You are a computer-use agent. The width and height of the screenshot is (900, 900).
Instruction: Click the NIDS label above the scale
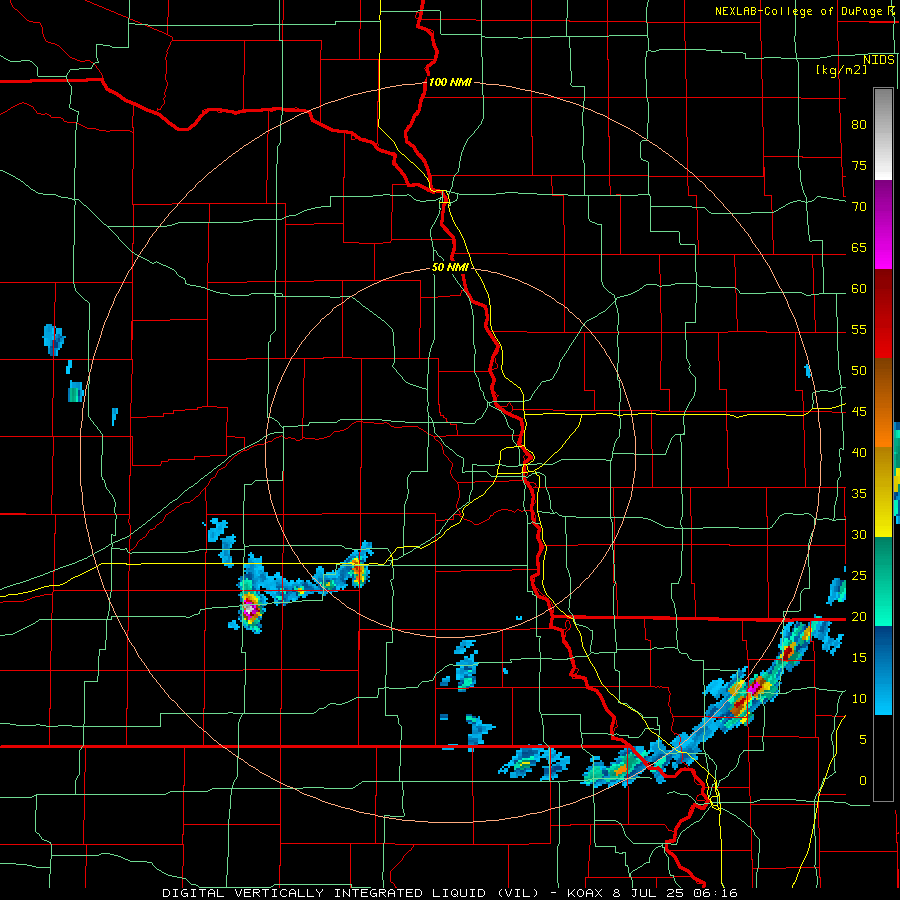(x=879, y=60)
